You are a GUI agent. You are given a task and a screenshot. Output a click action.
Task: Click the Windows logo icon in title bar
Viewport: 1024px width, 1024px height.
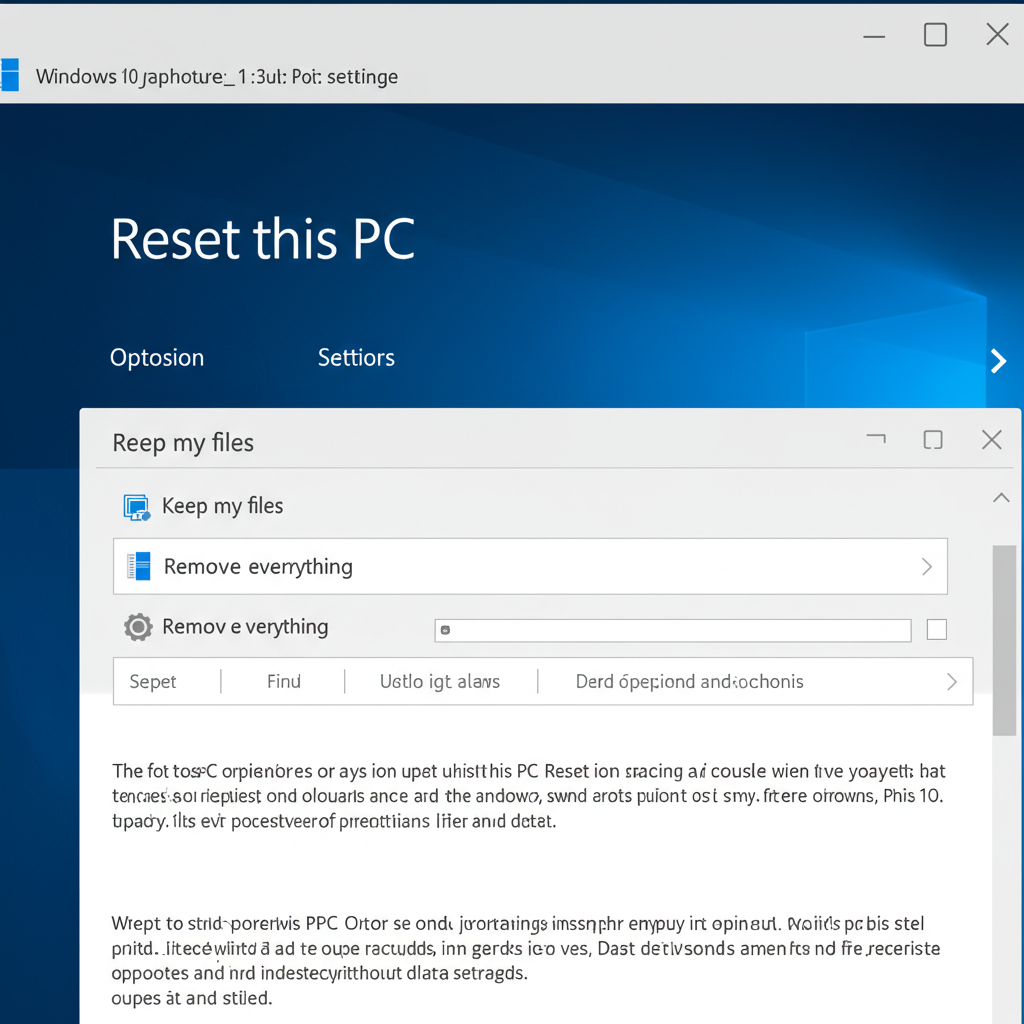[x=9, y=74]
